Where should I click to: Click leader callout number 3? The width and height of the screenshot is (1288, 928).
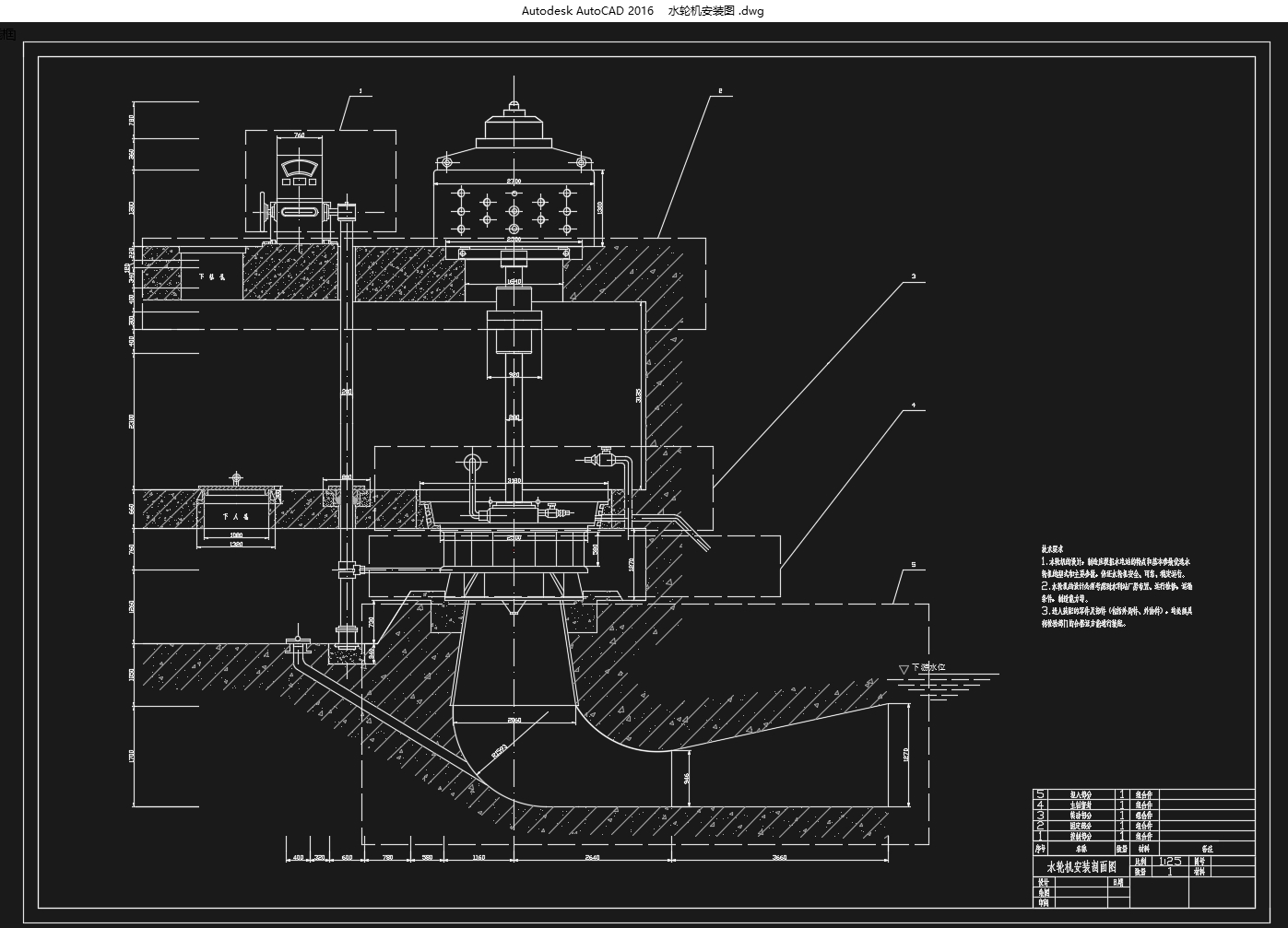point(913,276)
